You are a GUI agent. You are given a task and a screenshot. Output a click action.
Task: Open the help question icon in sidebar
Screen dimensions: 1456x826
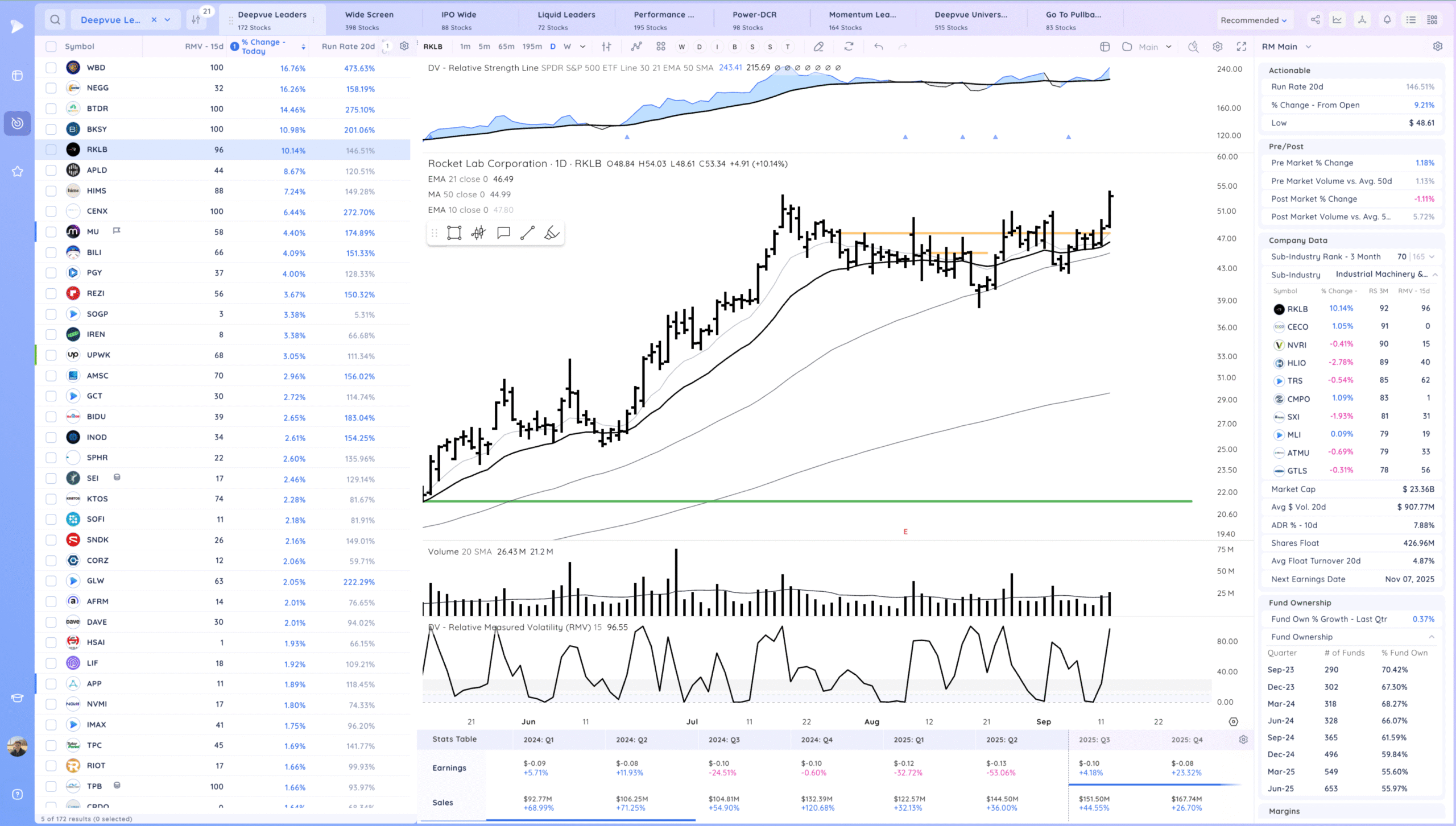18,795
